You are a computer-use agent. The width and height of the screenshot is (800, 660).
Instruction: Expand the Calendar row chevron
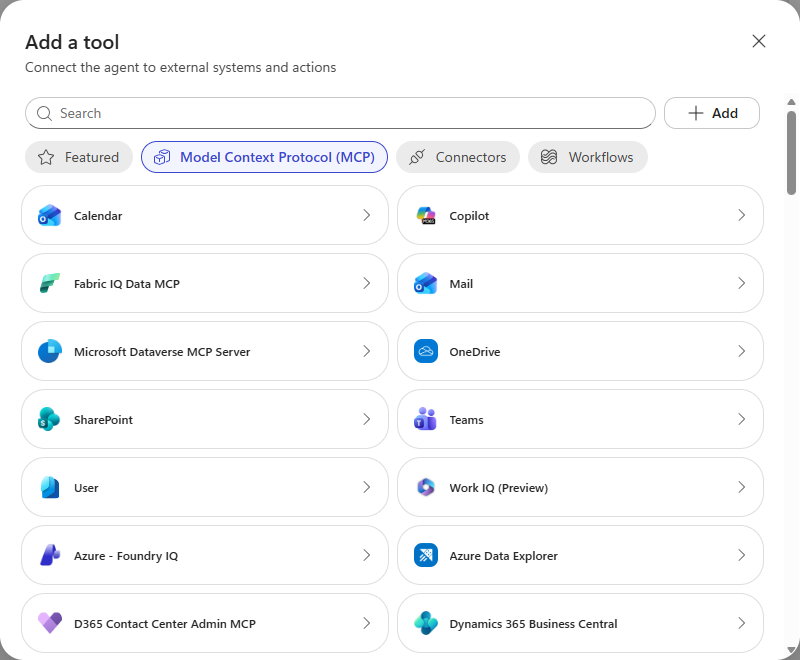click(x=366, y=215)
